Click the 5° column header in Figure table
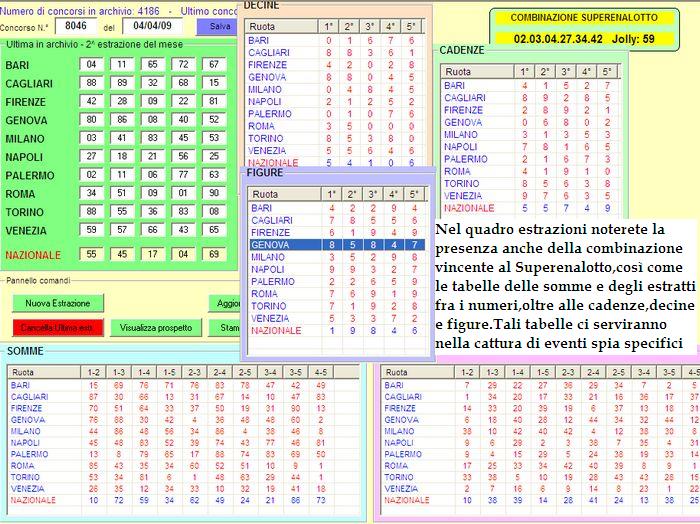 click(414, 194)
